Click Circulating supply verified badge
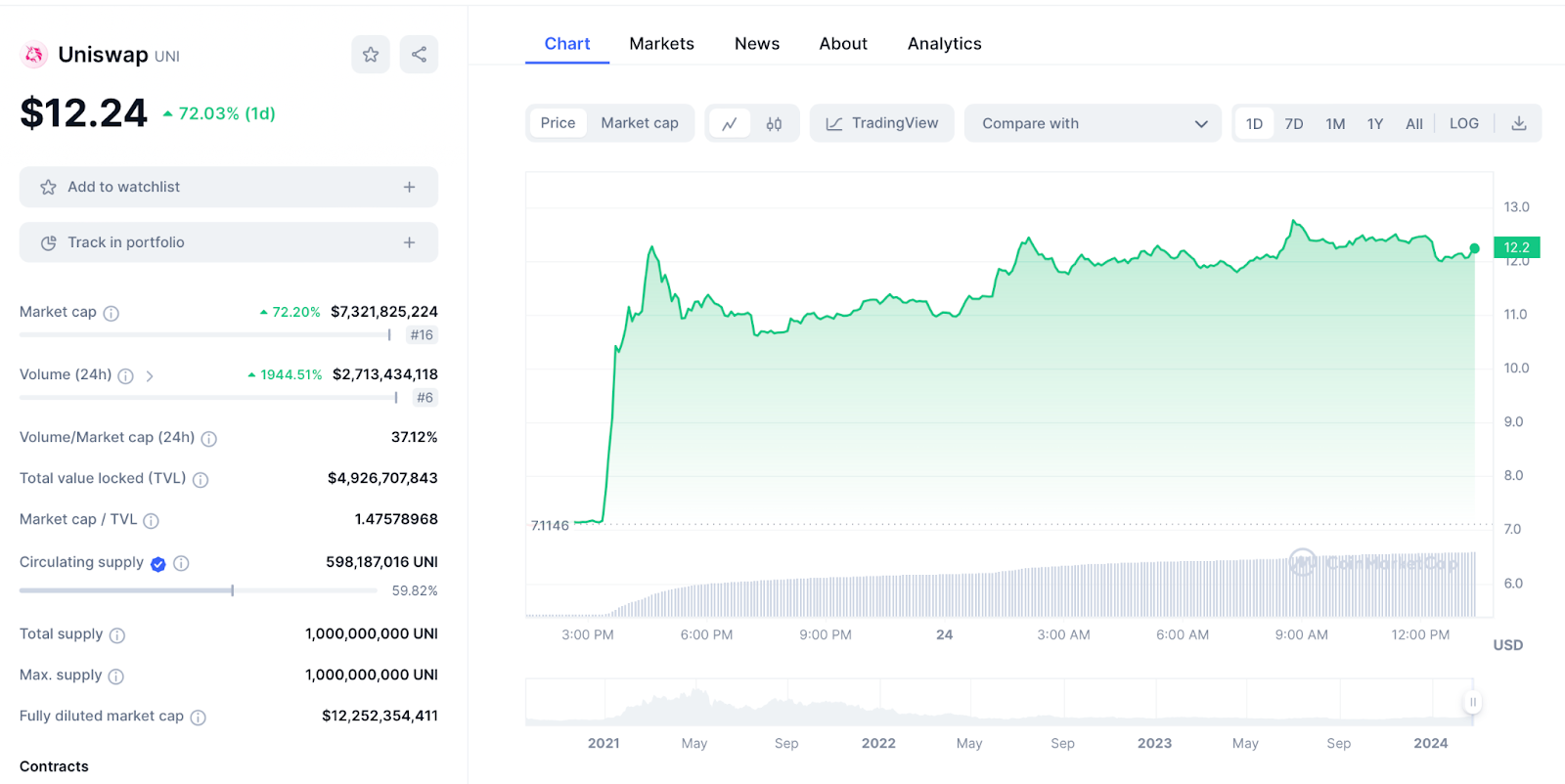 [158, 563]
